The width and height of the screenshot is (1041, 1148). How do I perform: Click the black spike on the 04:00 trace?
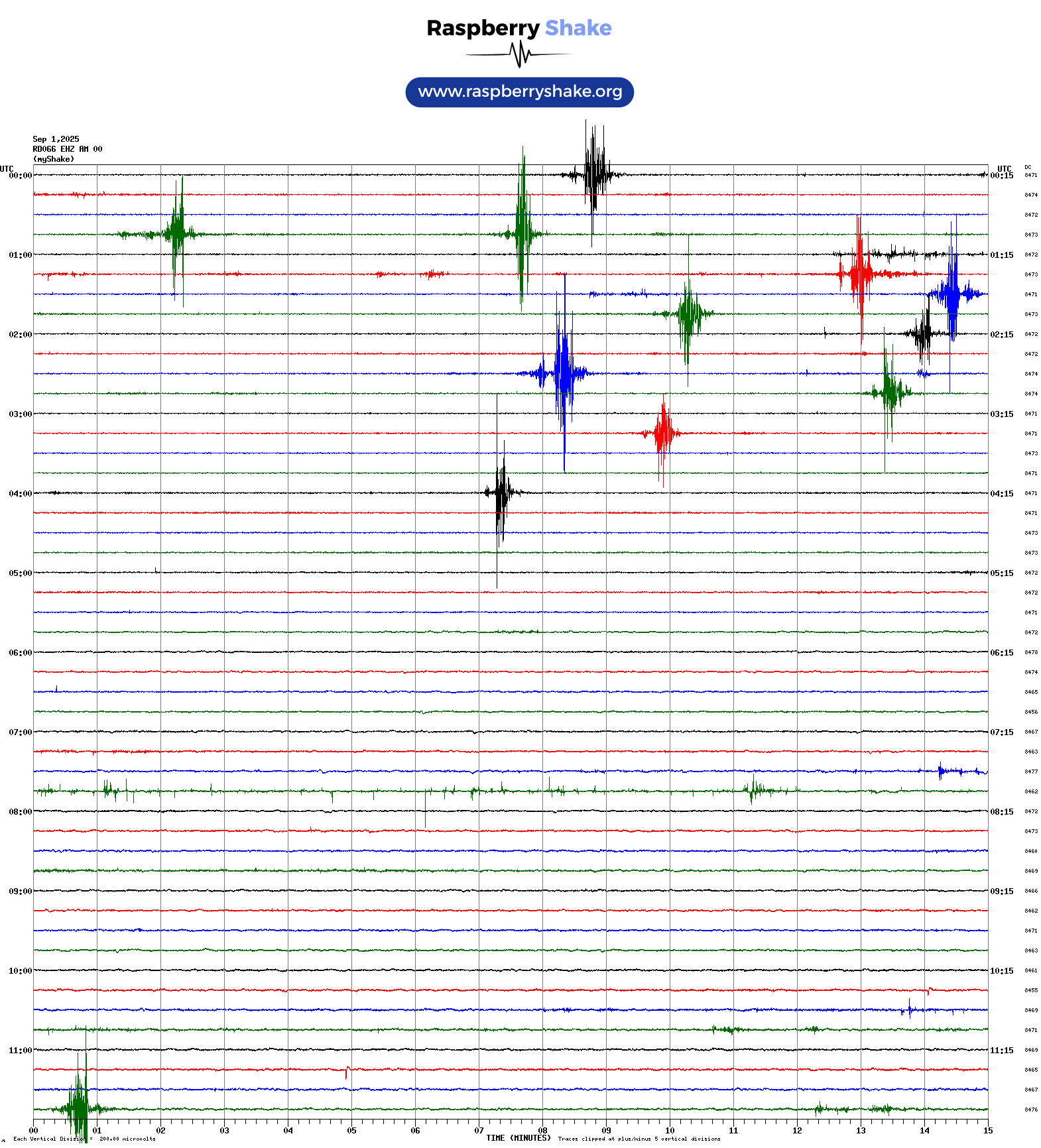(501, 492)
